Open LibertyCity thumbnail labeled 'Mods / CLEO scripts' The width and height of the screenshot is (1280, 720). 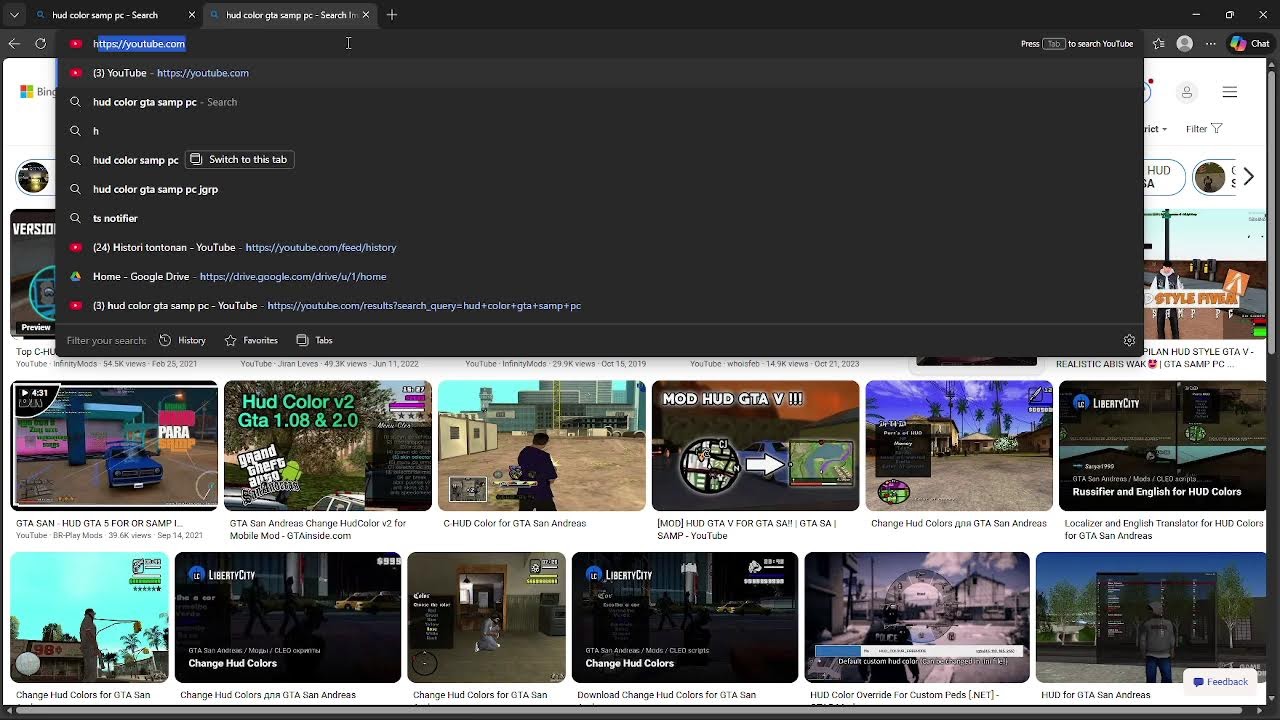pyautogui.click(x=685, y=617)
